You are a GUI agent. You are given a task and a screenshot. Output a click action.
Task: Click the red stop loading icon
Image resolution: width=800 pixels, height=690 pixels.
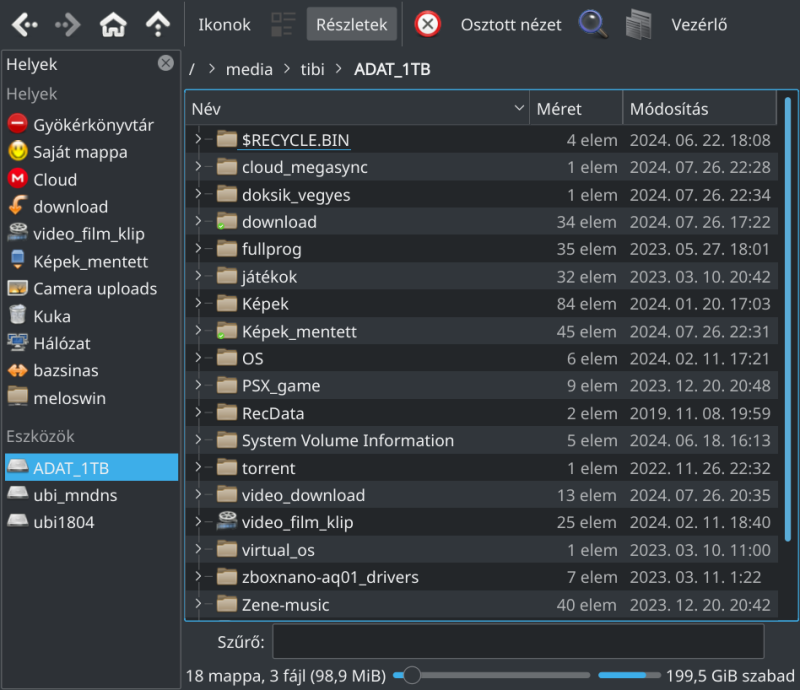pos(428,24)
